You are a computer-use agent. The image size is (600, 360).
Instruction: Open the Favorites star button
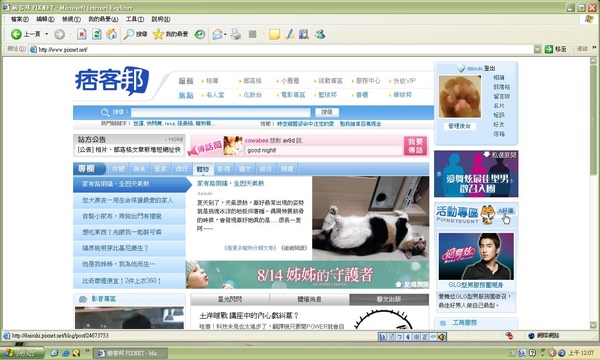pos(158,34)
